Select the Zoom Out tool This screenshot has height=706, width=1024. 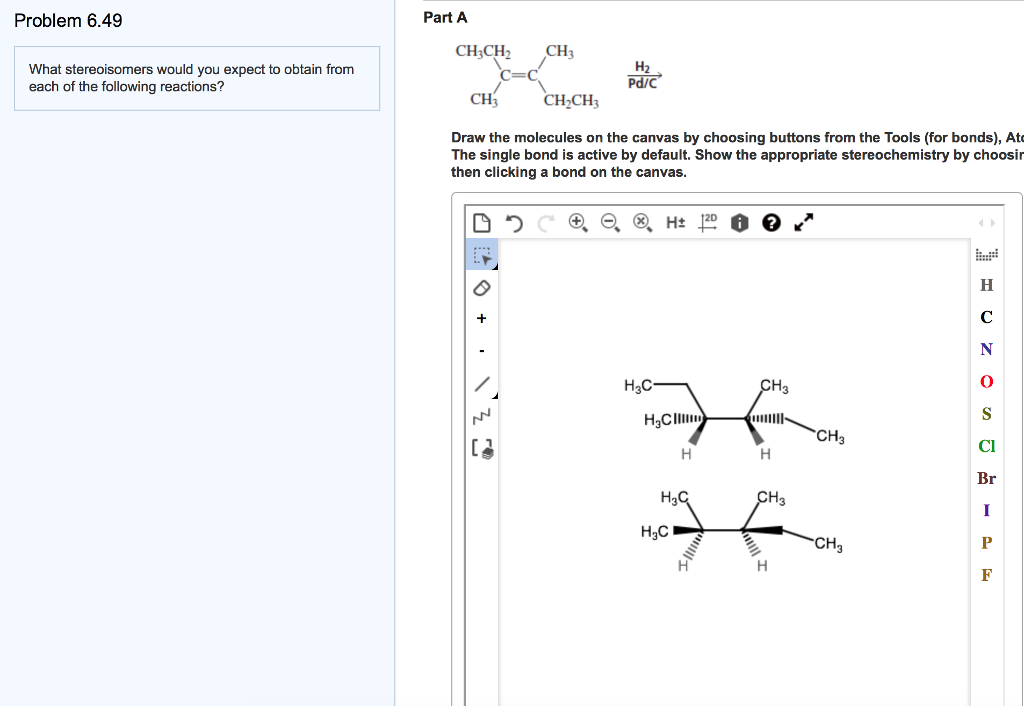608,222
